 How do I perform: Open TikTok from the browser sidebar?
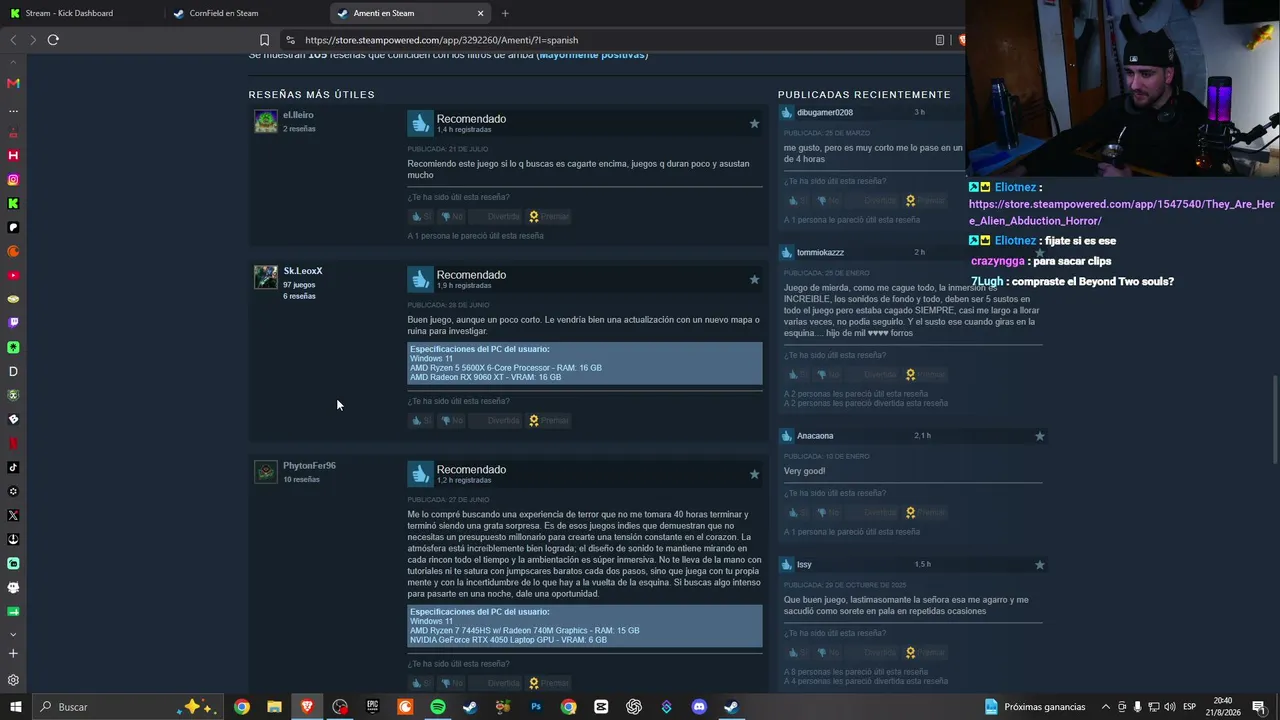13,467
